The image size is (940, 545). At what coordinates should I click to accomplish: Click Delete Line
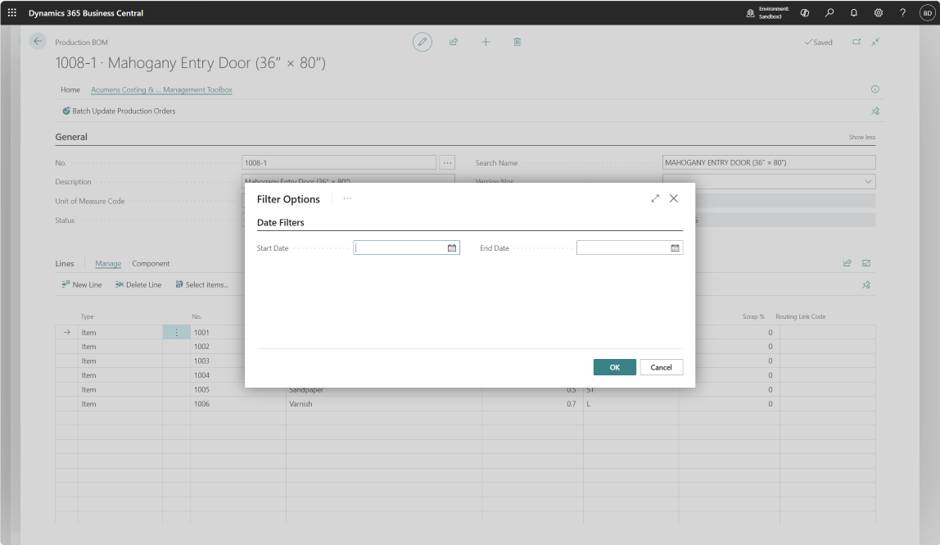click(138, 285)
